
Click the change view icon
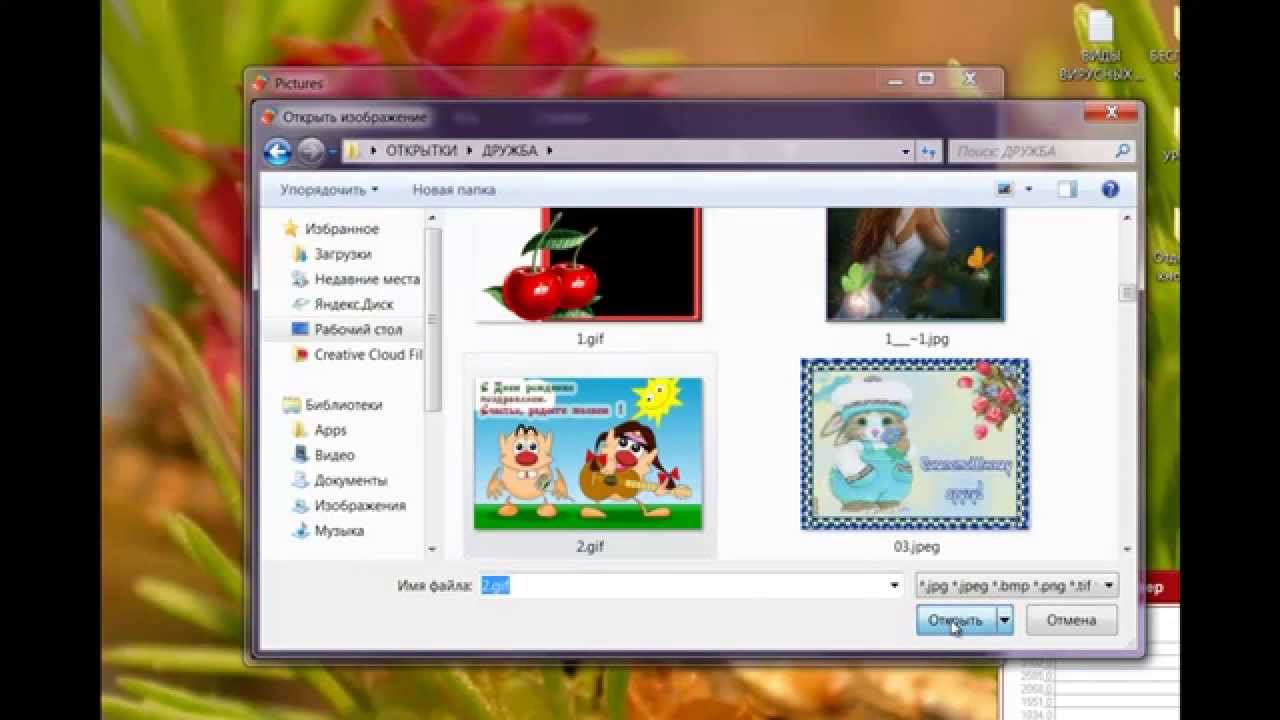tap(1005, 189)
